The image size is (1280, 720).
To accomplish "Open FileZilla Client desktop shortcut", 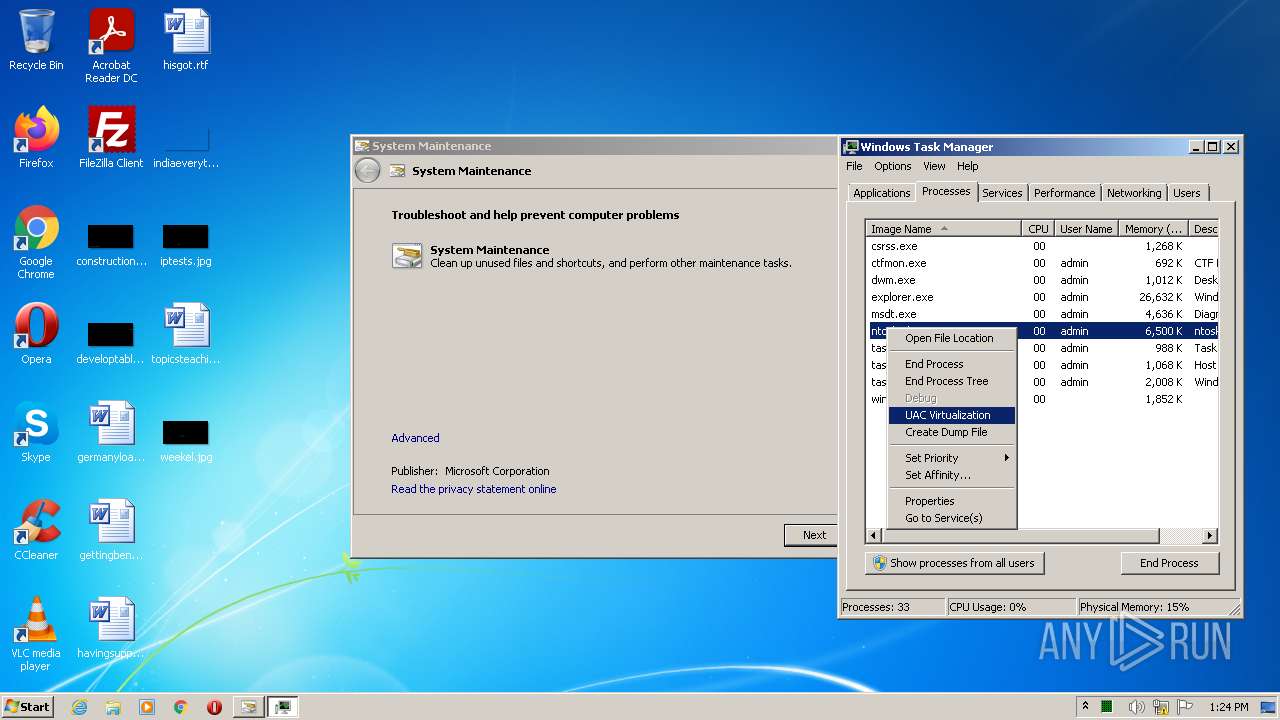I will click(x=111, y=138).
